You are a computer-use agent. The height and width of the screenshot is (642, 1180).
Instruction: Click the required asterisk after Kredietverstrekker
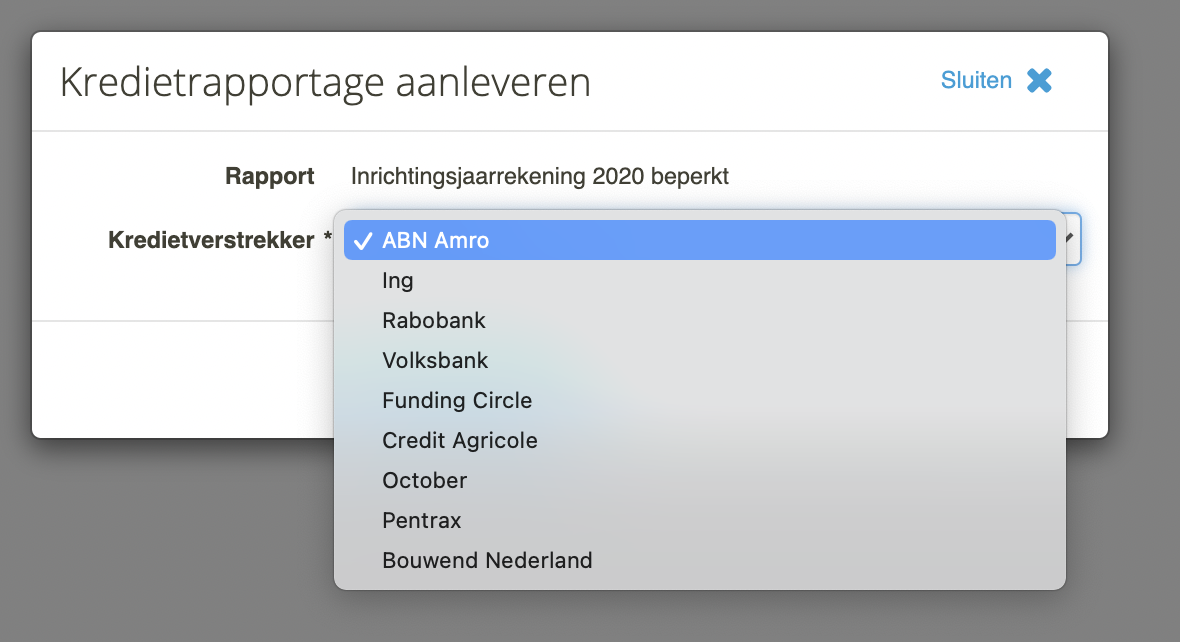(327, 237)
